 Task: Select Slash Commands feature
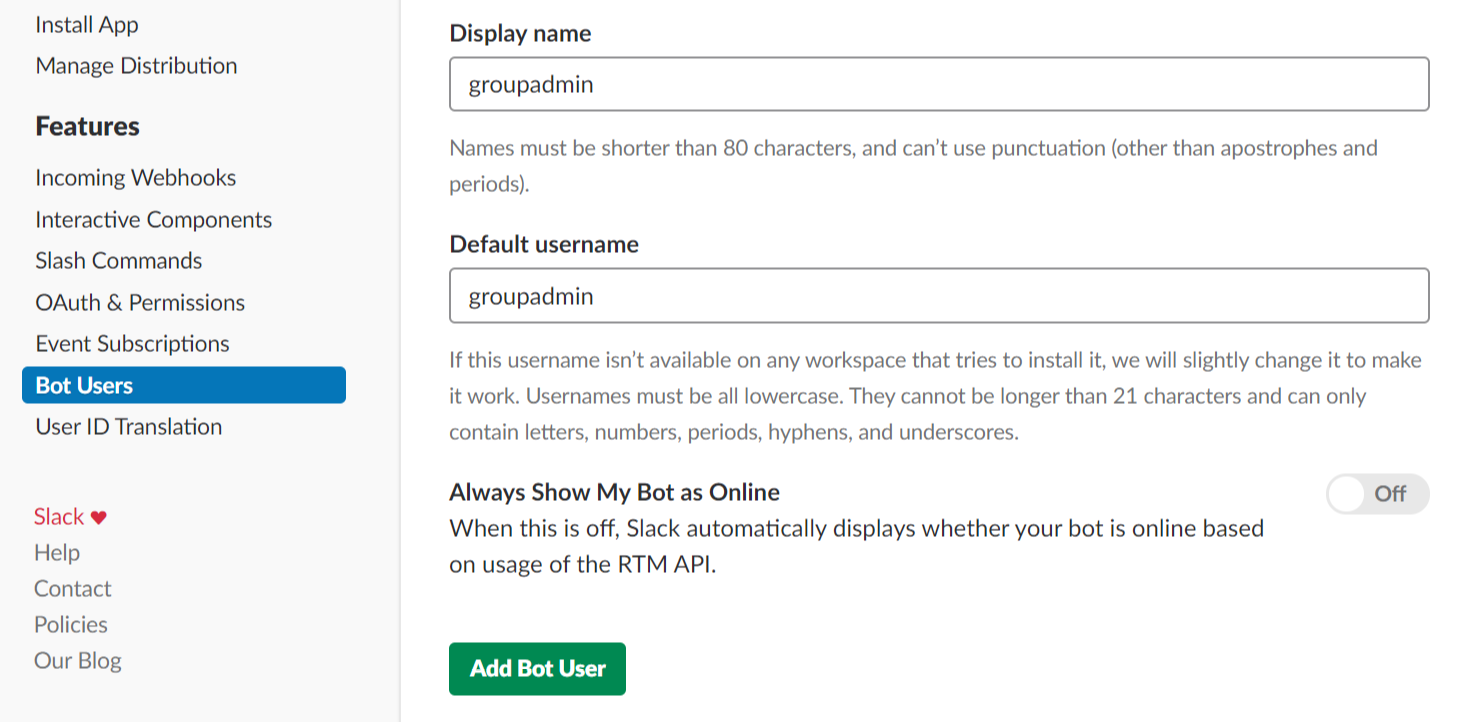119,261
